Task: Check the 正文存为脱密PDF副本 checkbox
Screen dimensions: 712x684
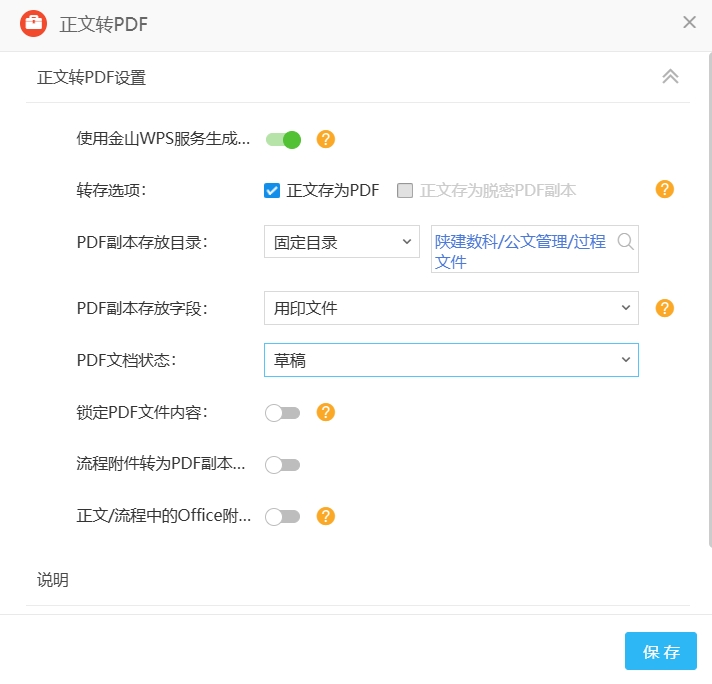Action: pyautogui.click(x=405, y=191)
